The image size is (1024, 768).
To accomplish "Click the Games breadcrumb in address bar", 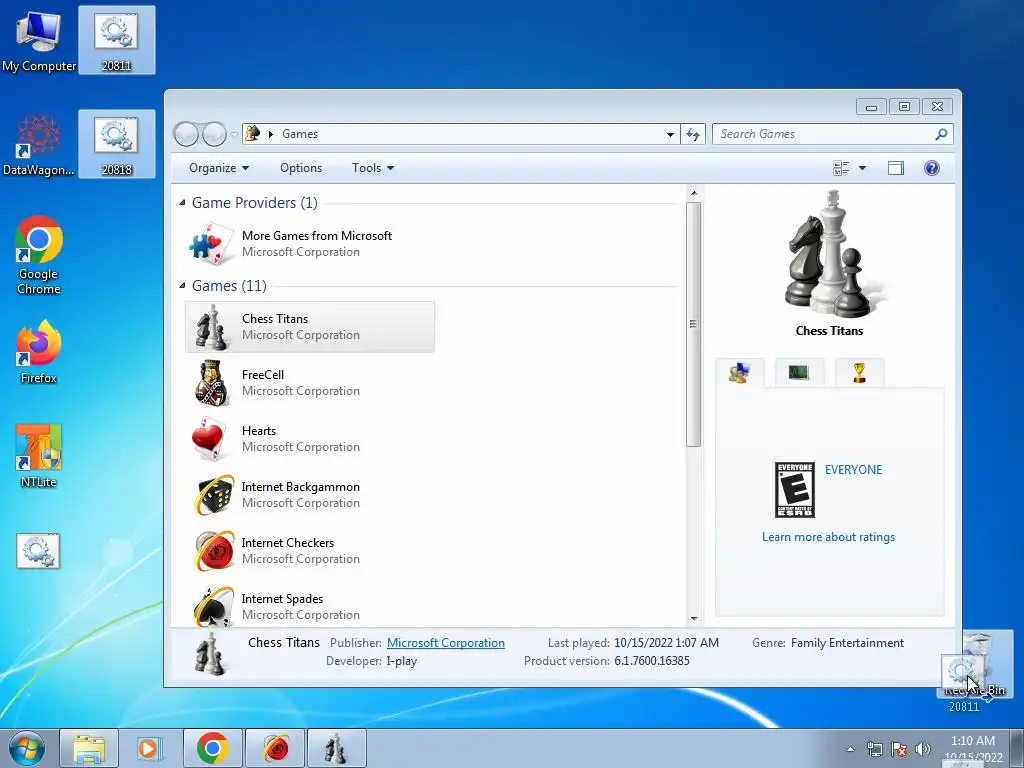I will (x=300, y=134).
